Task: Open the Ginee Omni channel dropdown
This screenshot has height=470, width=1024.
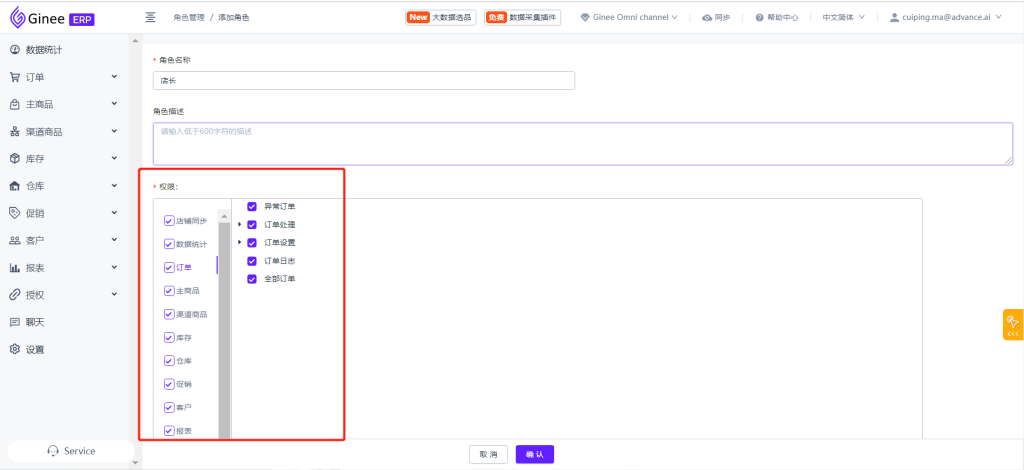Action: pos(629,18)
